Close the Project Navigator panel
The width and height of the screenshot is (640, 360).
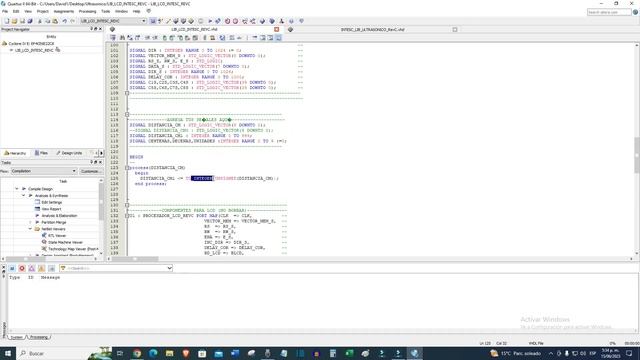click(100, 29)
